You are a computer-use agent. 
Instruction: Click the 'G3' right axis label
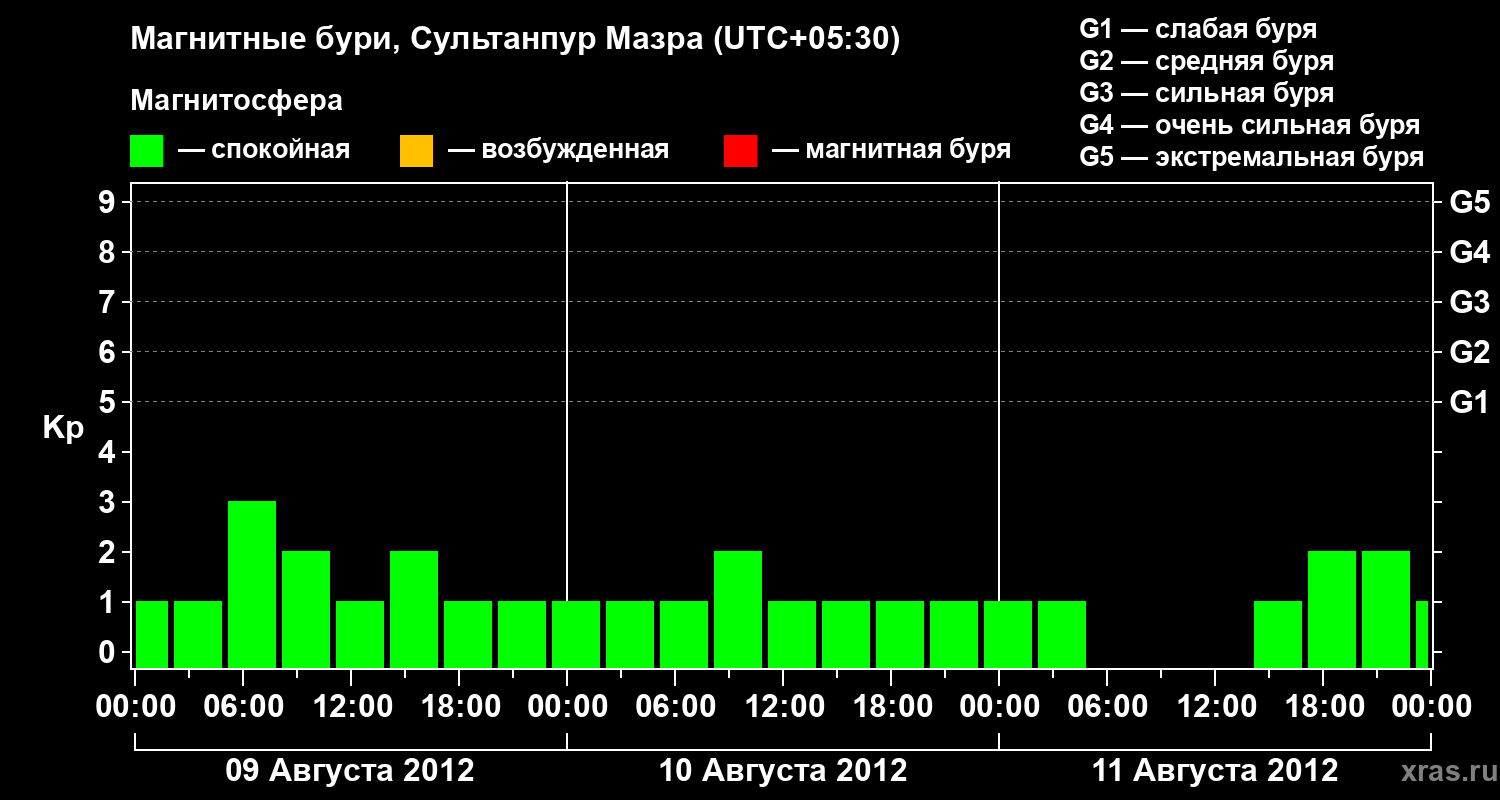click(x=1470, y=302)
